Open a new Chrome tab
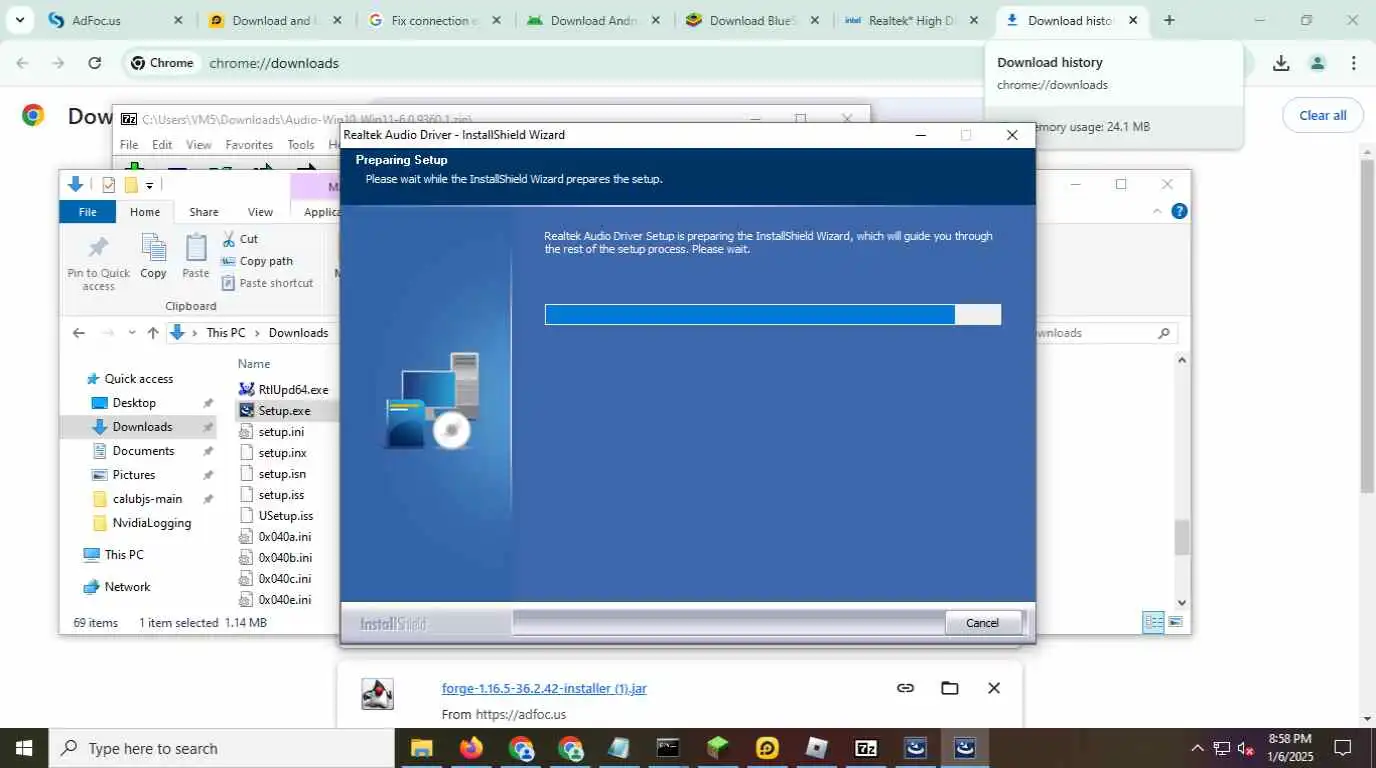This screenshot has width=1376, height=768. [x=1169, y=20]
